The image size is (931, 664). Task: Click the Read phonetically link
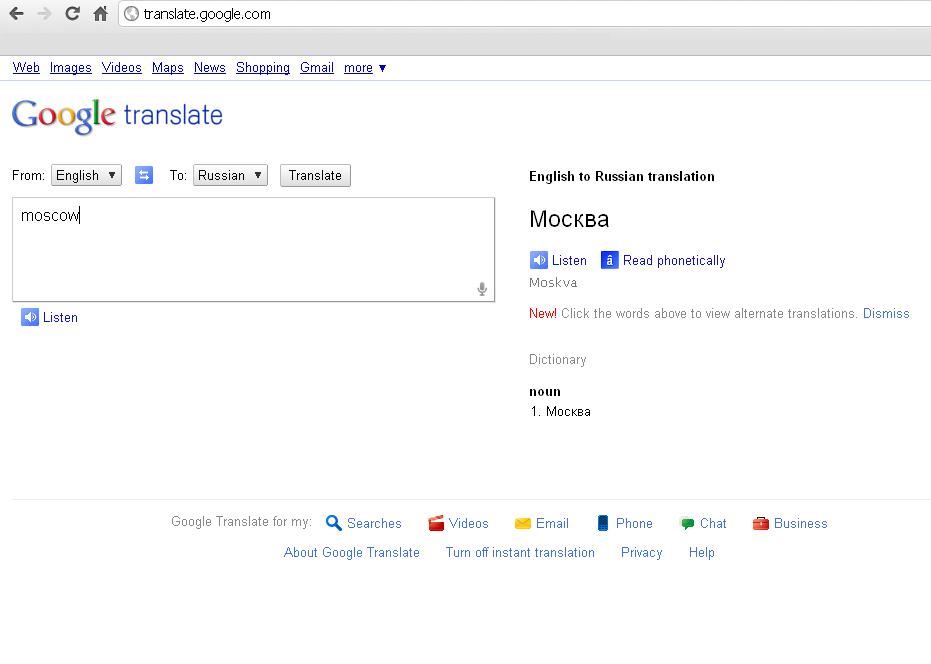pos(674,260)
